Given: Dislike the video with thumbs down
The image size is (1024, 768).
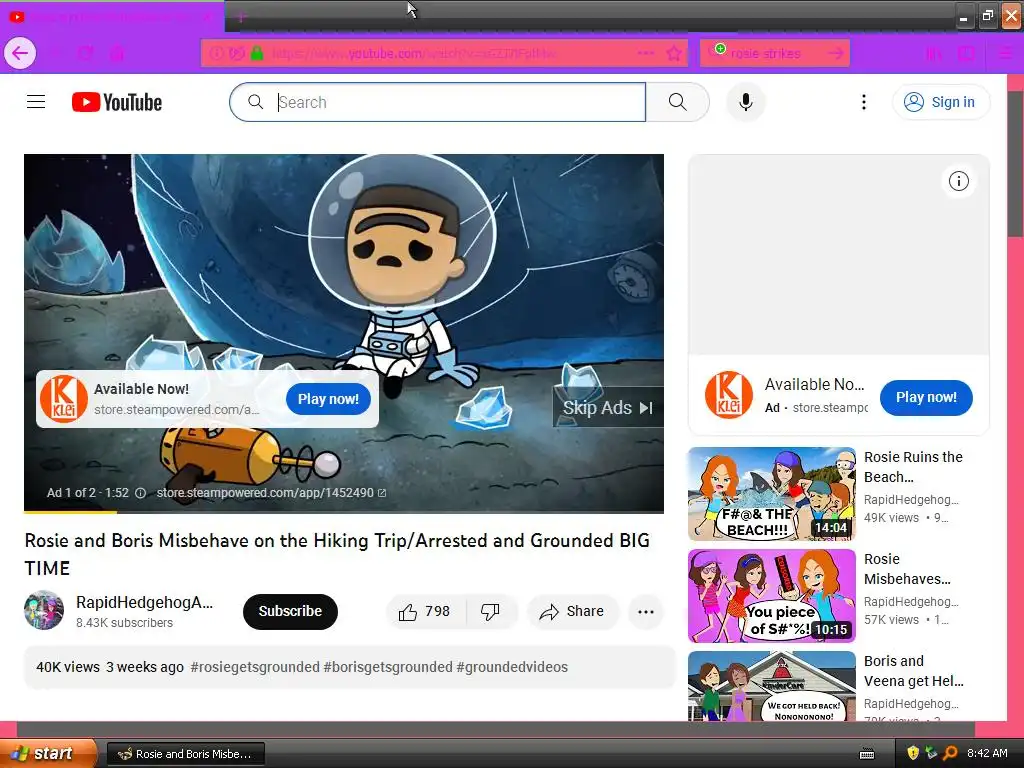Looking at the screenshot, I should coord(490,612).
